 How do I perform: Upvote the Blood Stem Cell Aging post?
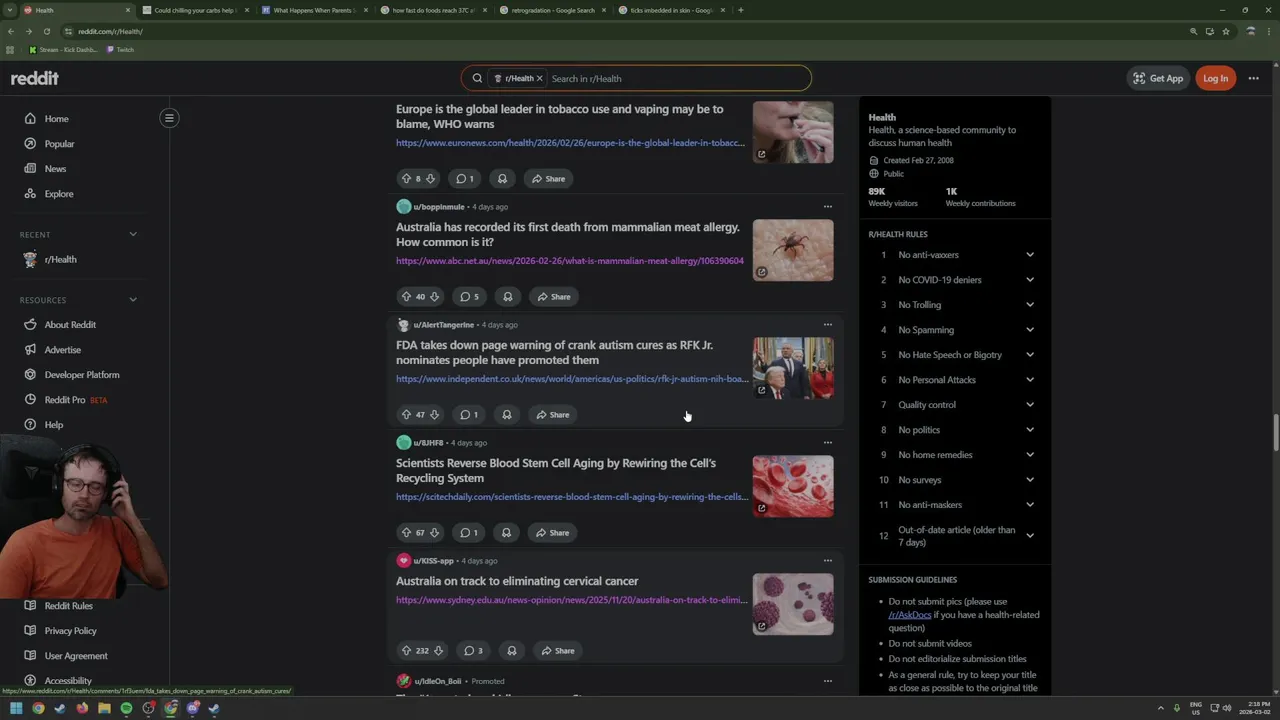click(406, 533)
